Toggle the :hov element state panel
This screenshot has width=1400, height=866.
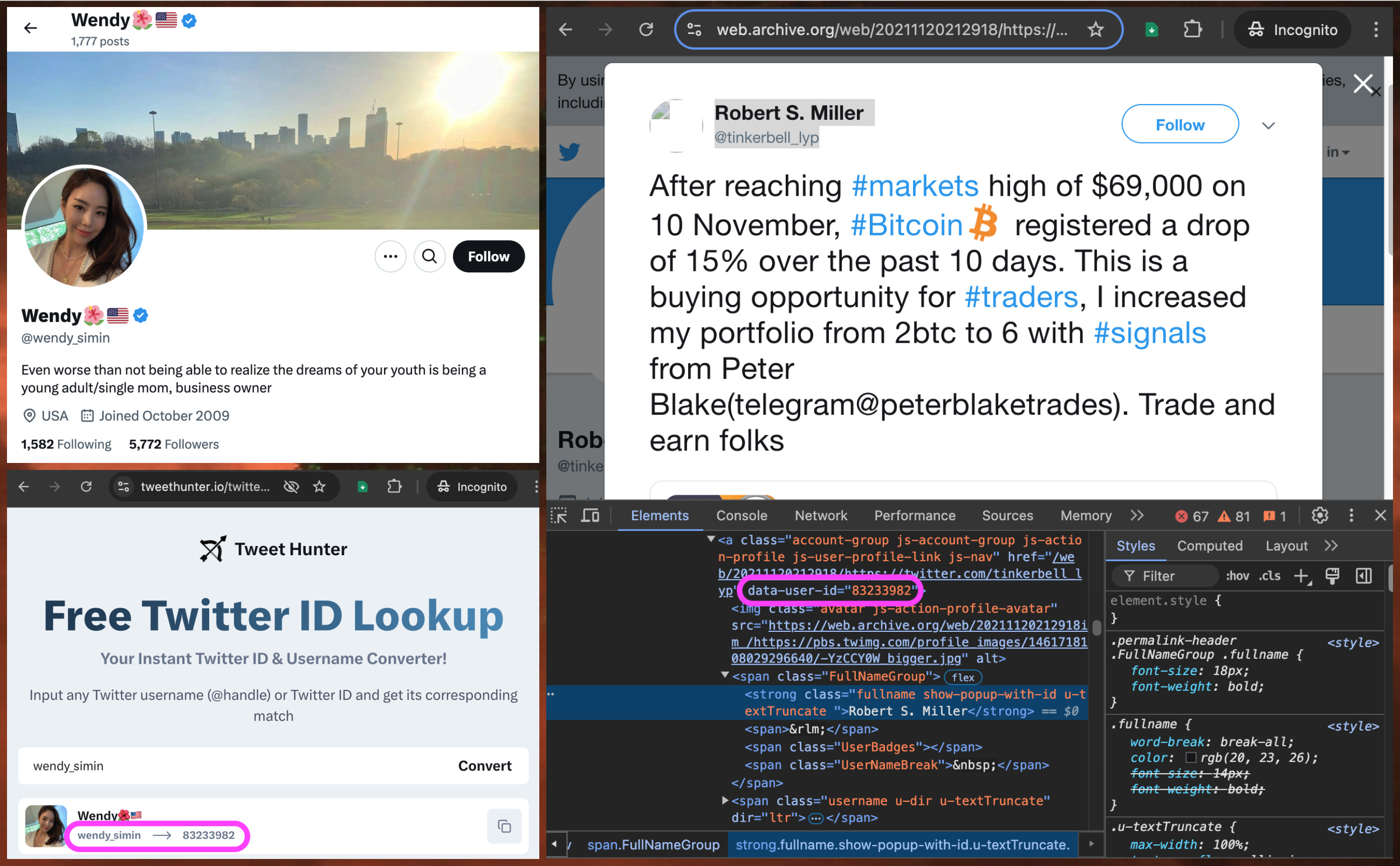click(1237, 576)
